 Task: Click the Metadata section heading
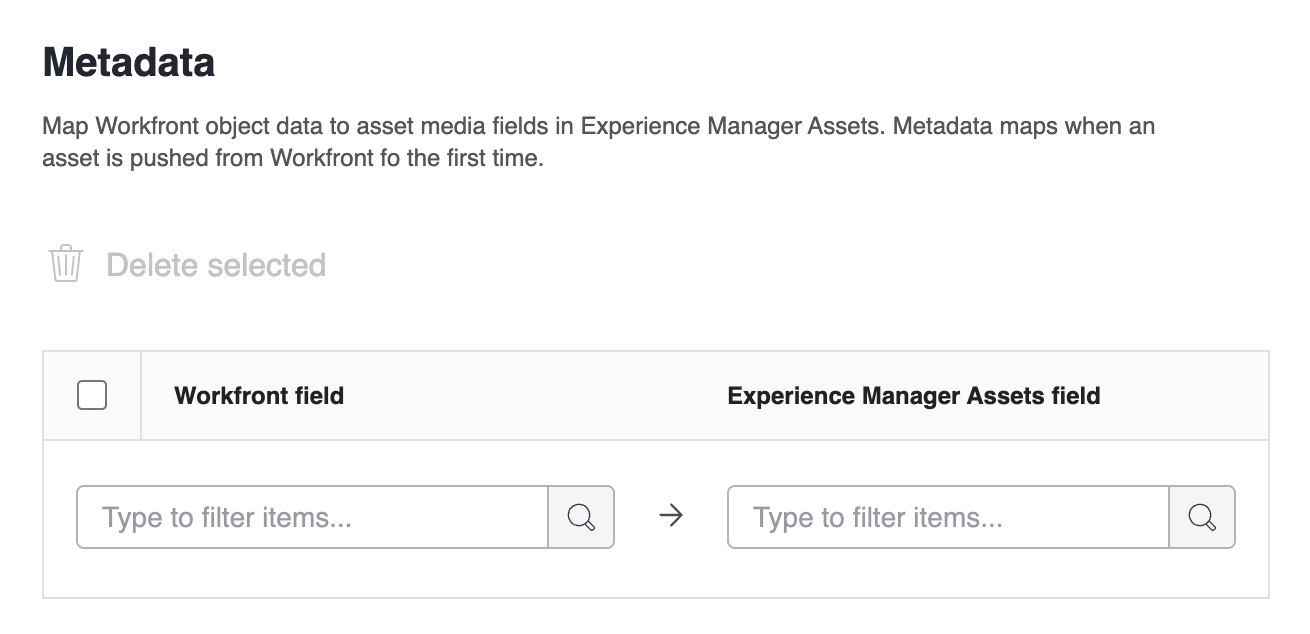[128, 63]
